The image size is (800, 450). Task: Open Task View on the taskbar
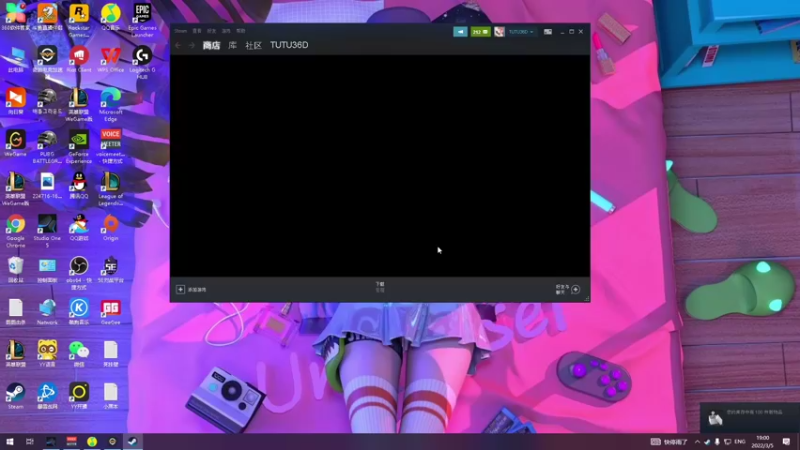[30, 441]
